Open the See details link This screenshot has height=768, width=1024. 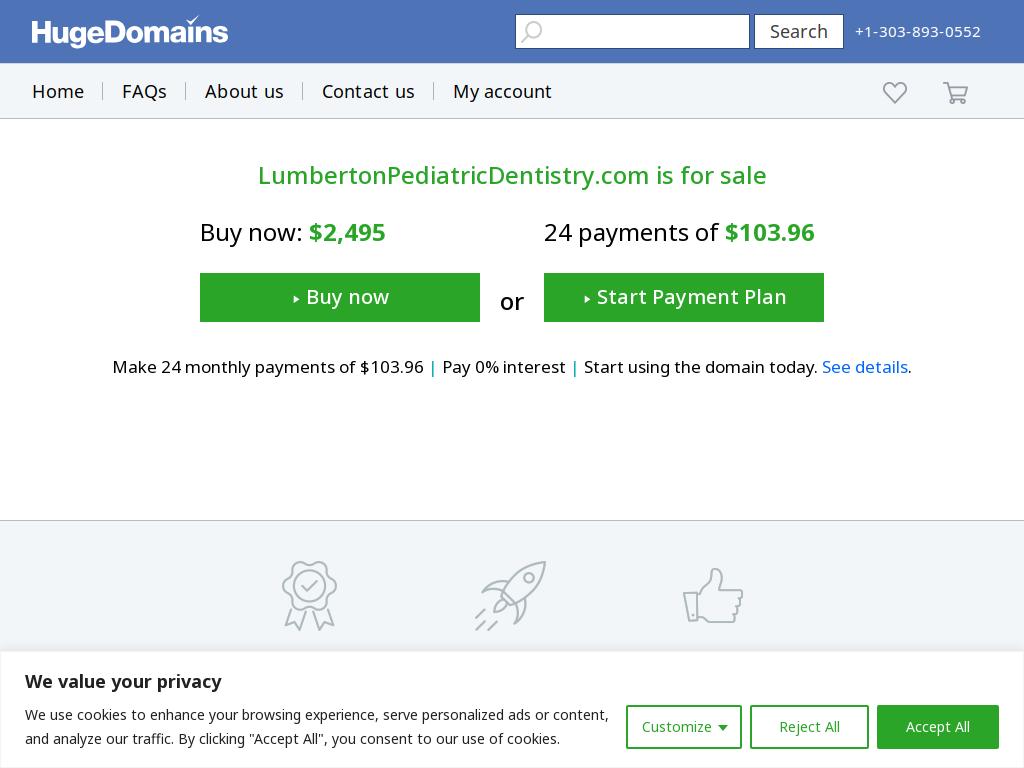[x=865, y=367]
